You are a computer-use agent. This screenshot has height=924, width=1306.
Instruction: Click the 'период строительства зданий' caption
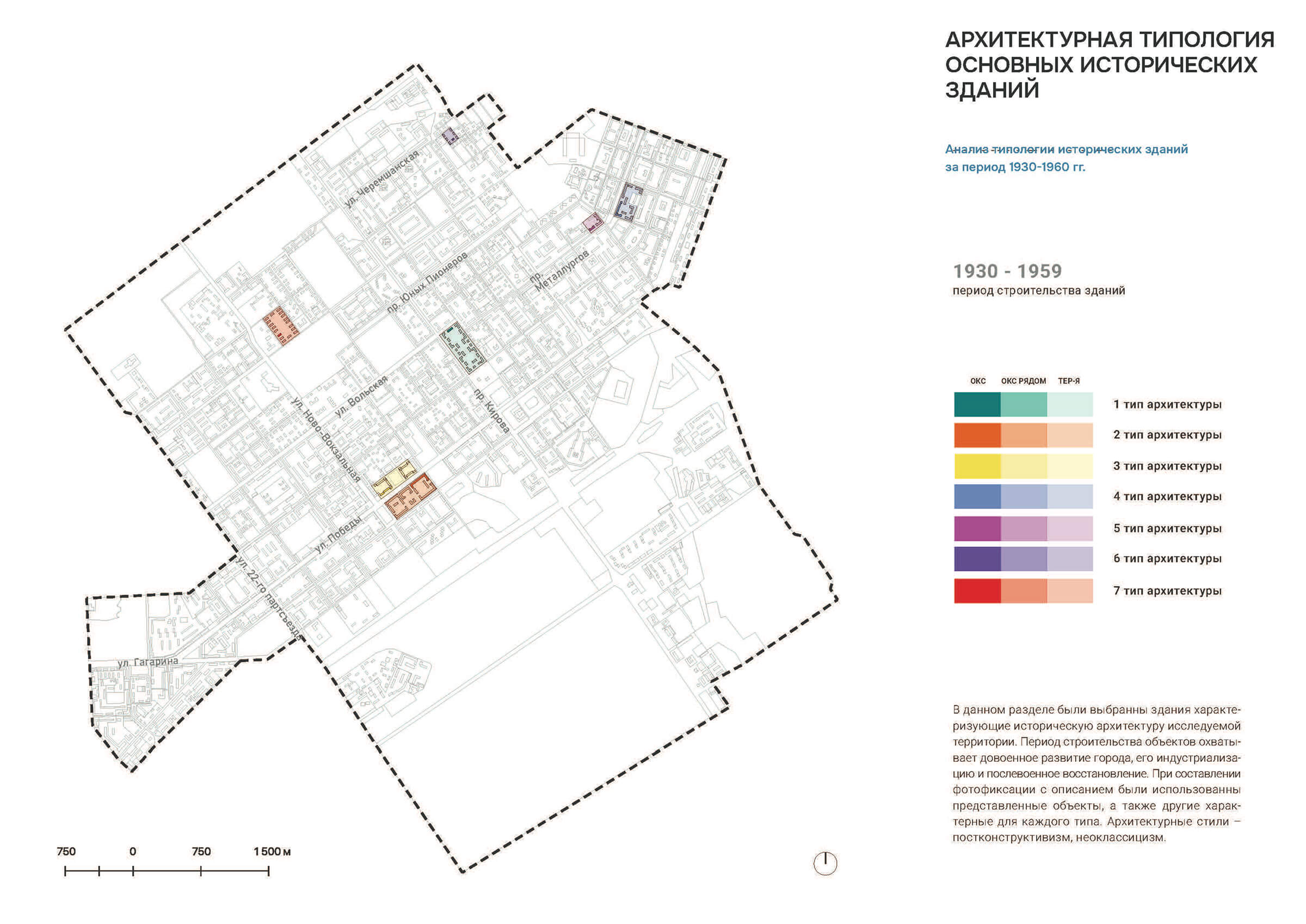(1039, 291)
